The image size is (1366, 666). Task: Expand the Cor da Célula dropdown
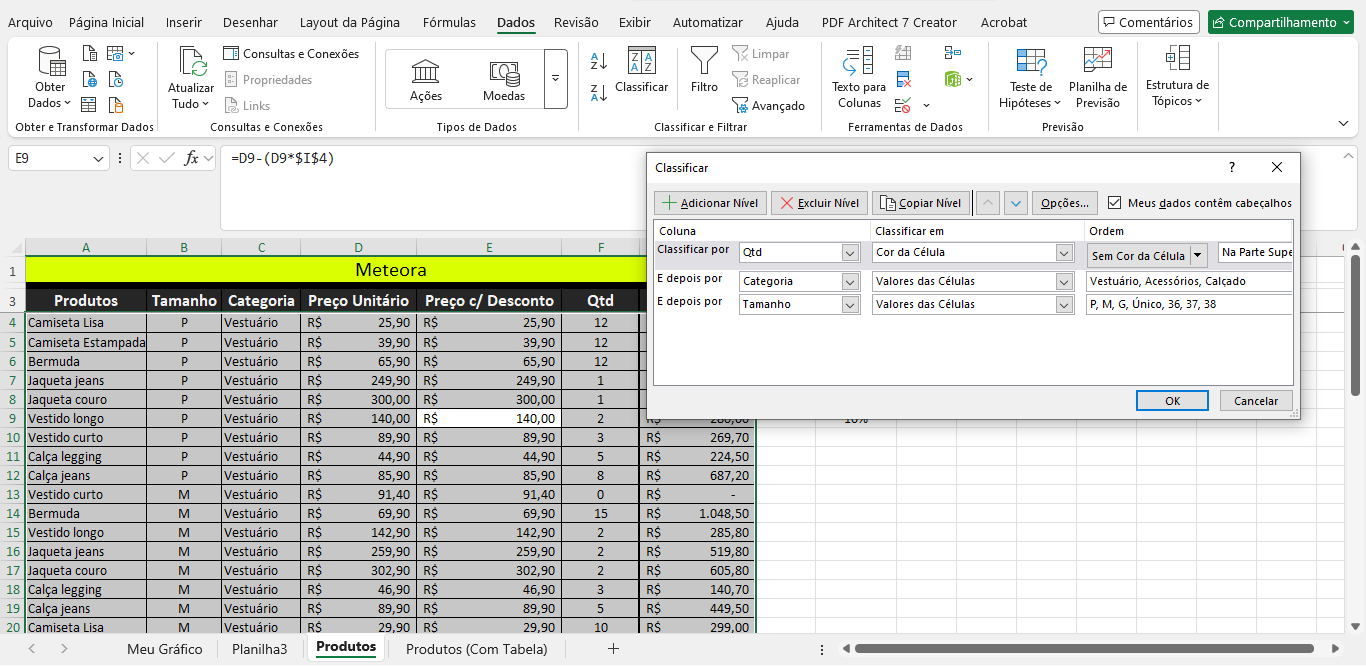(x=1065, y=253)
